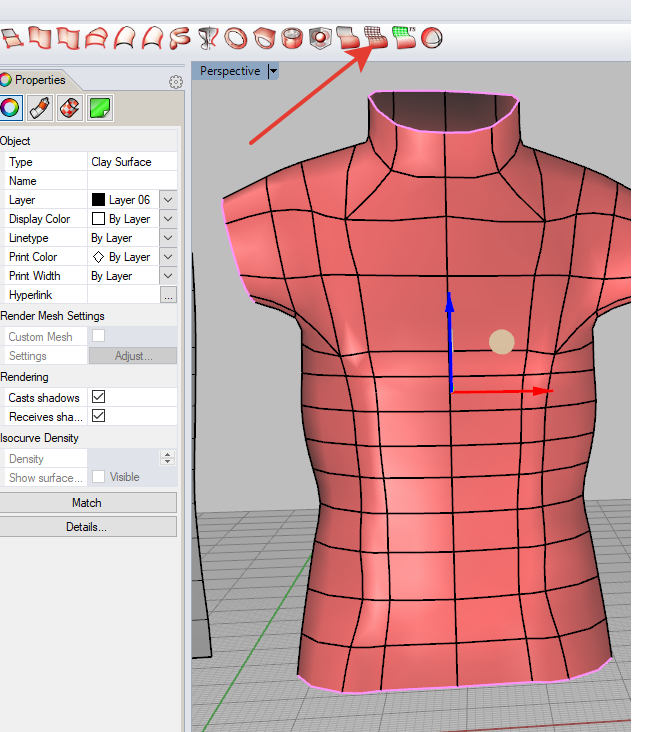Open Texture Mapping properties (checkered roll icon)

click(x=69, y=107)
